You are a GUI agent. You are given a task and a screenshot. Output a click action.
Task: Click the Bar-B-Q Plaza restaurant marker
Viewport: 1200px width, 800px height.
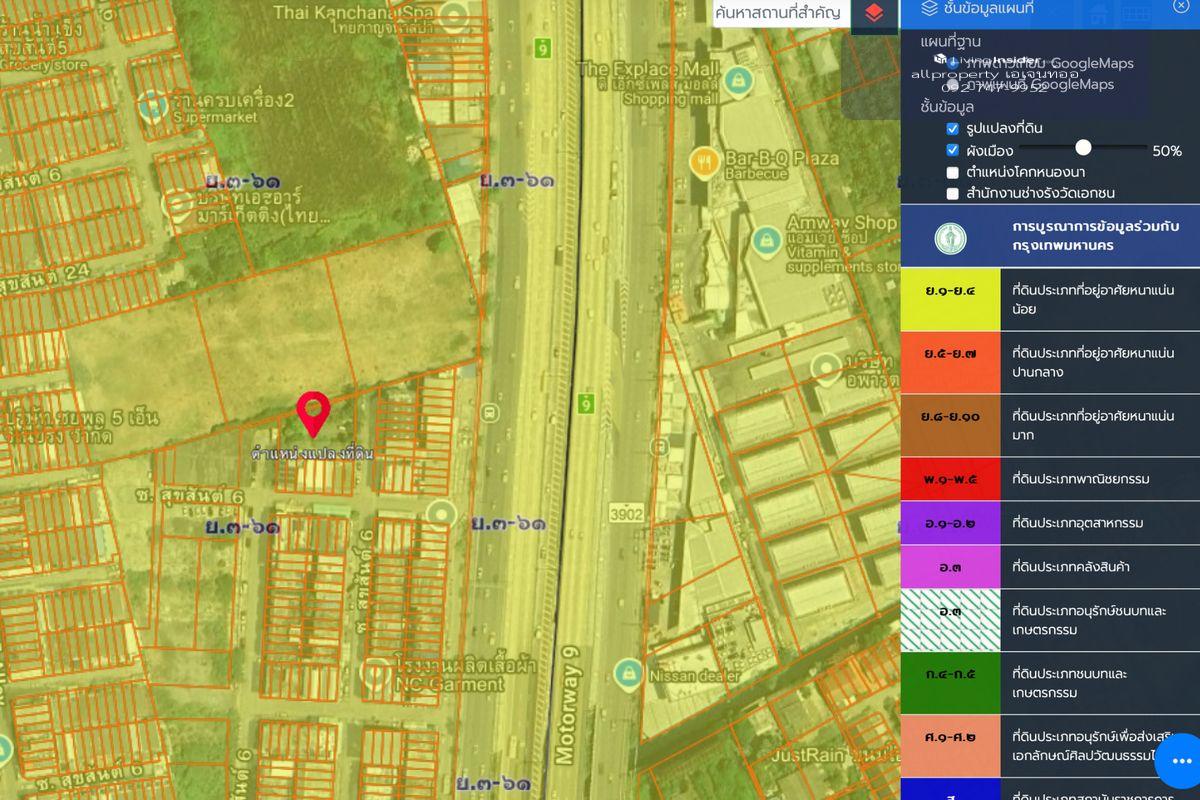[x=705, y=160]
